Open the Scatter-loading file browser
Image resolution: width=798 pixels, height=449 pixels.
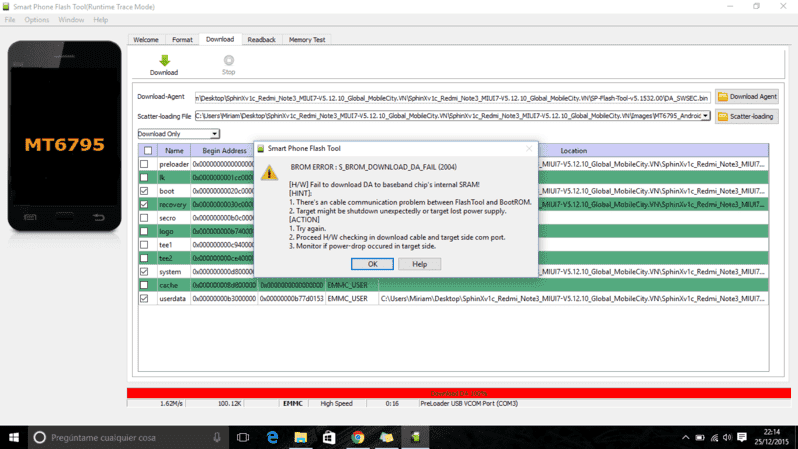747,117
